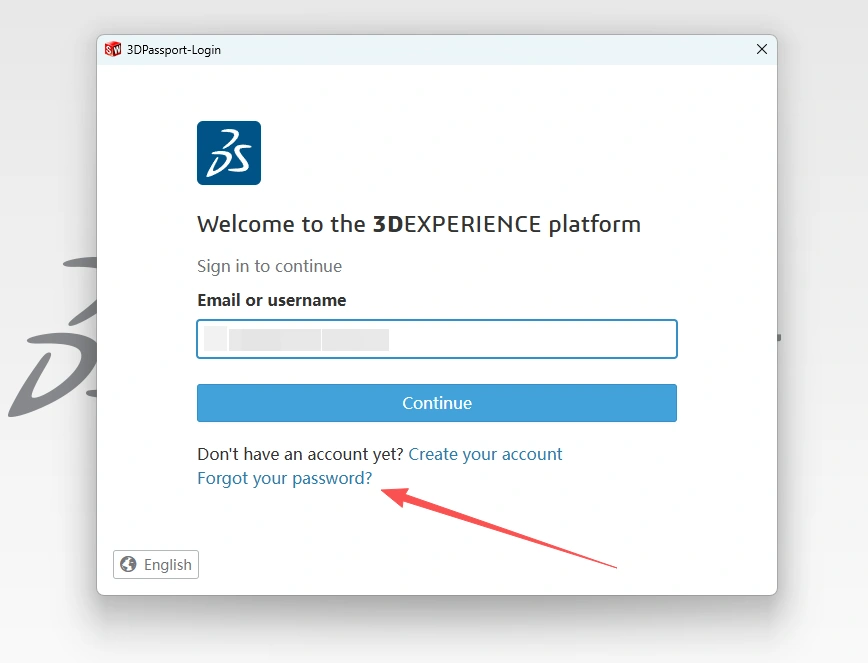The image size is (868, 663).
Task: Click the Sign in to continue text
Action: [270, 266]
